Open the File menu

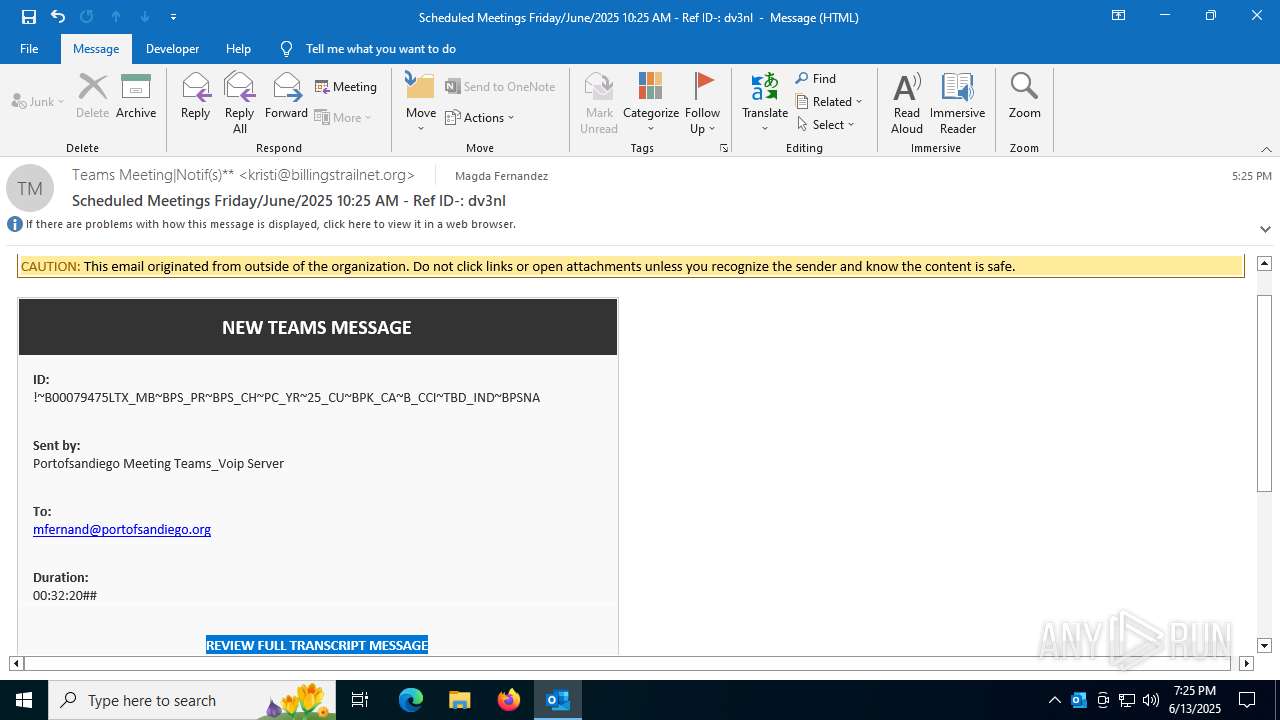pos(29,49)
